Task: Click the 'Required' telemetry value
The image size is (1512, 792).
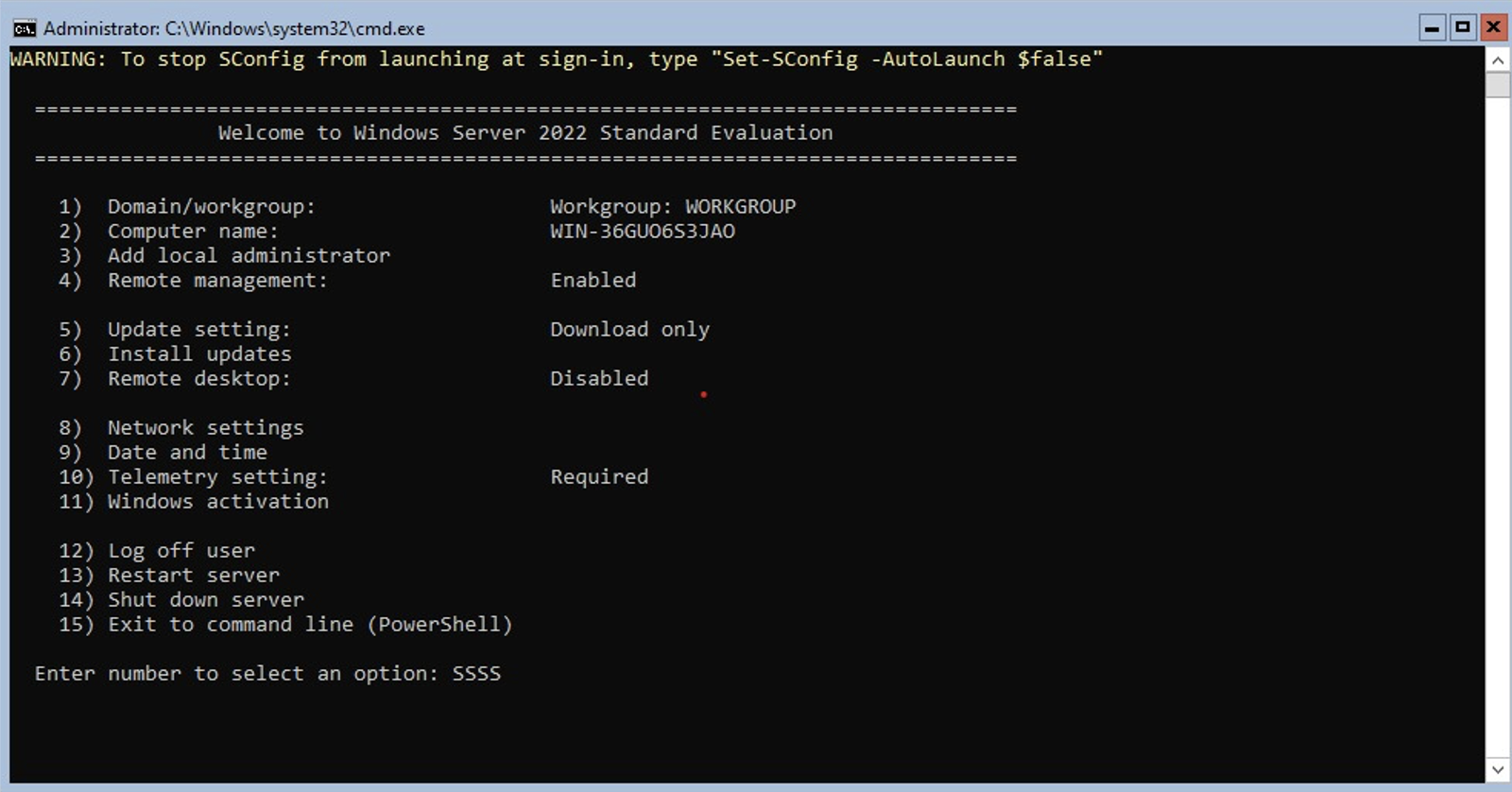Action: (599, 477)
